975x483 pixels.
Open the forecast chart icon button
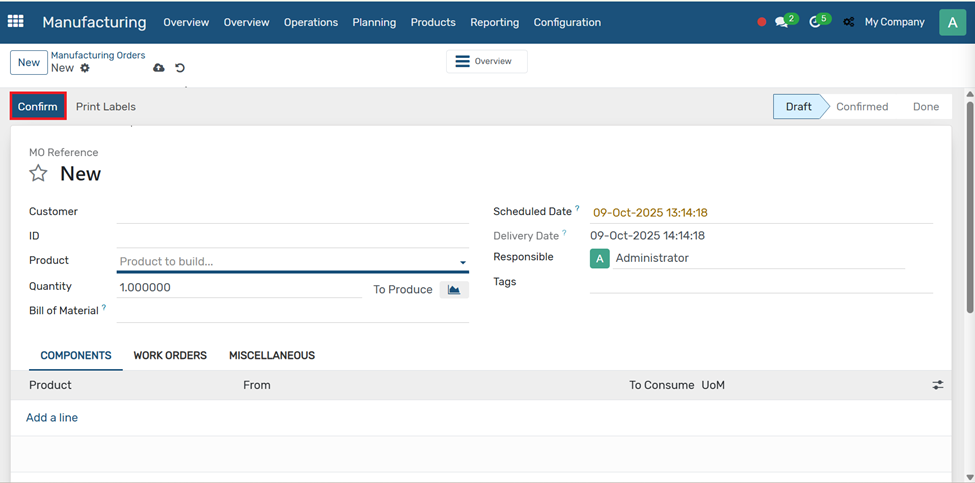point(454,289)
